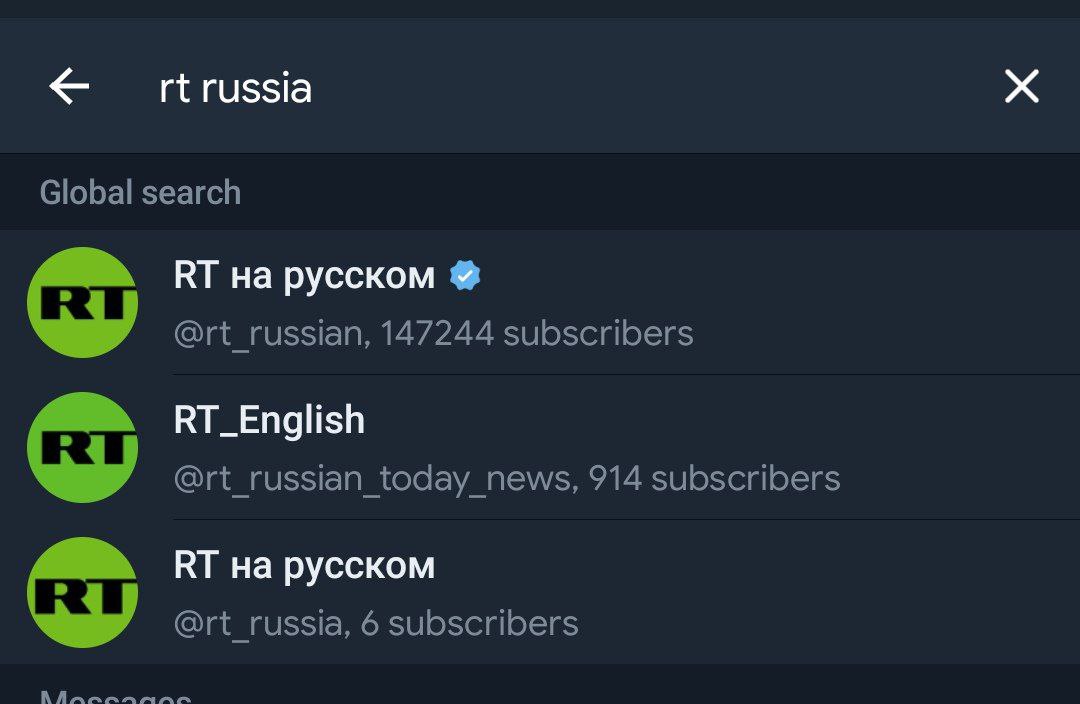
Task: Open the verified RT на русском title
Action: 304,275
